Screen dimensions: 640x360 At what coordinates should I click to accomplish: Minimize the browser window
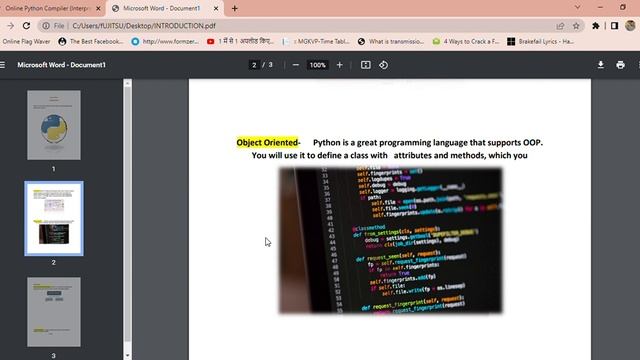(600, 7)
